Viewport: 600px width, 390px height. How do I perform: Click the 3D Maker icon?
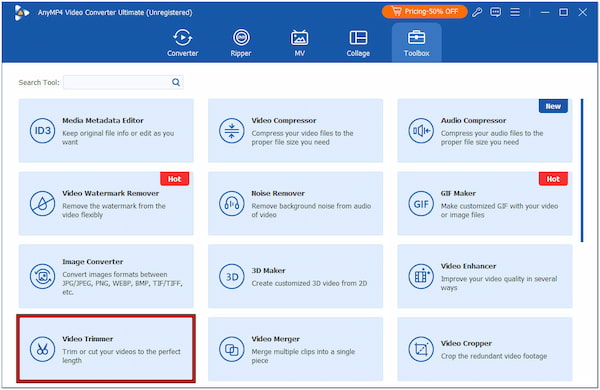(x=232, y=276)
